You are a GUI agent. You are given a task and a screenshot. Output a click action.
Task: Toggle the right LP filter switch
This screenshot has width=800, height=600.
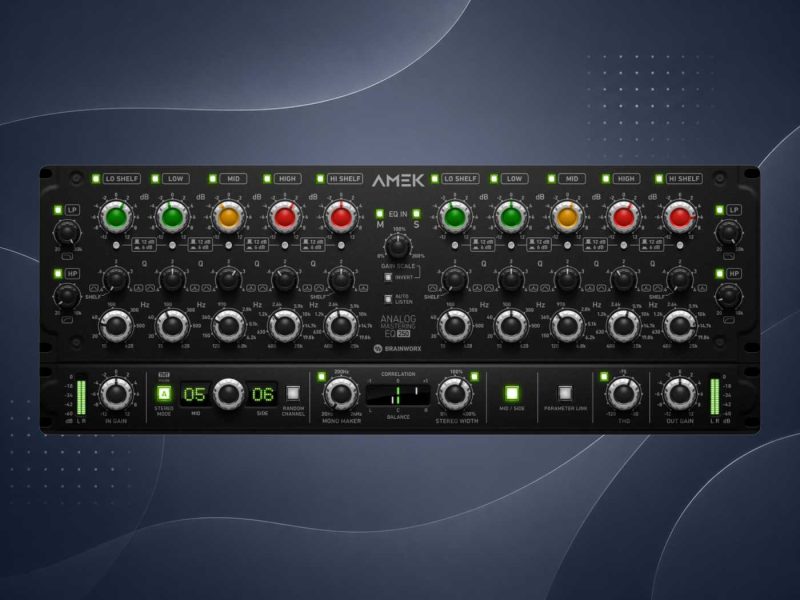tap(719, 210)
